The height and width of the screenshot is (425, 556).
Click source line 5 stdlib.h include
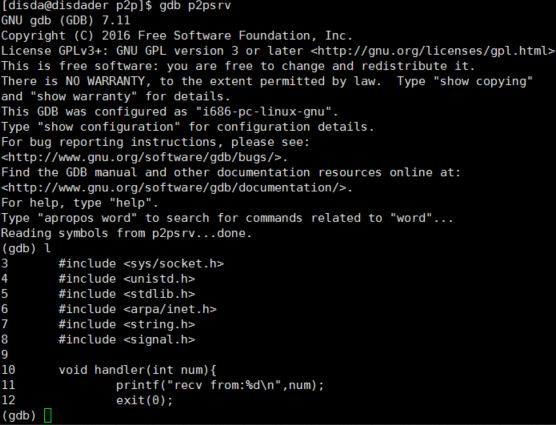click(127, 294)
